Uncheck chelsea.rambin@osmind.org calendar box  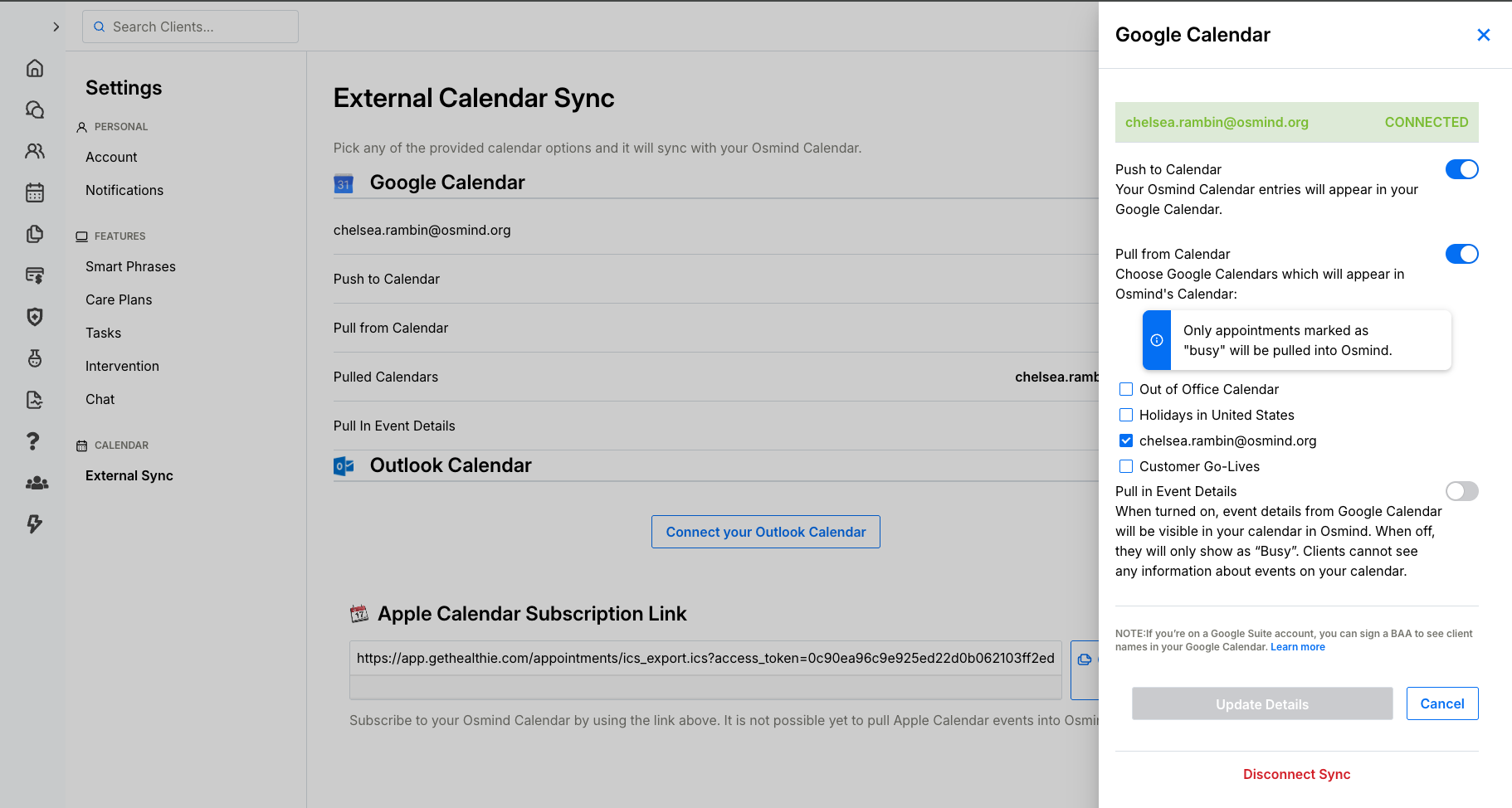click(x=1126, y=441)
